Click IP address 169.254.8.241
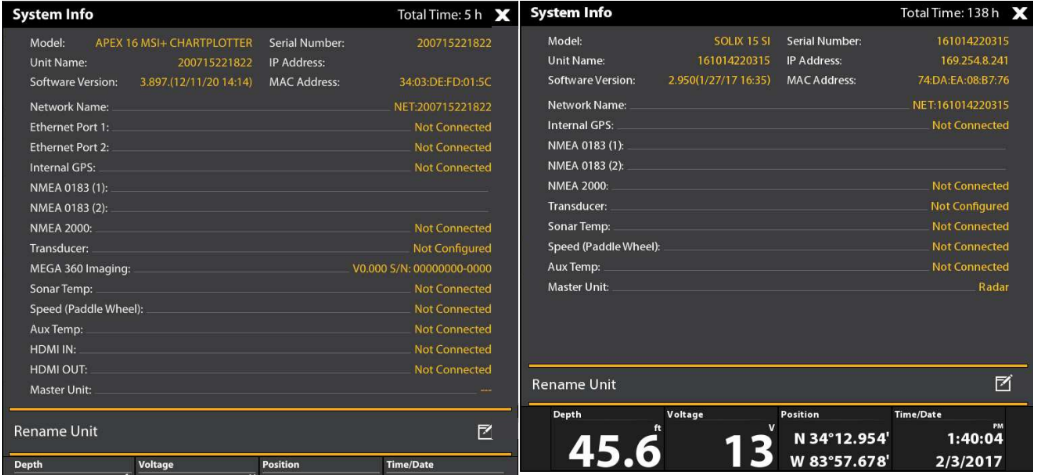Viewport: 1037px width, 475px height. [975, 61]
